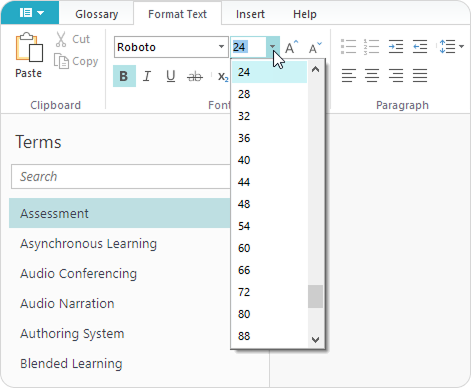Viewport: 471px width, 388px height.
Task: Choose font size 28 in list
Action: [269, 94]
